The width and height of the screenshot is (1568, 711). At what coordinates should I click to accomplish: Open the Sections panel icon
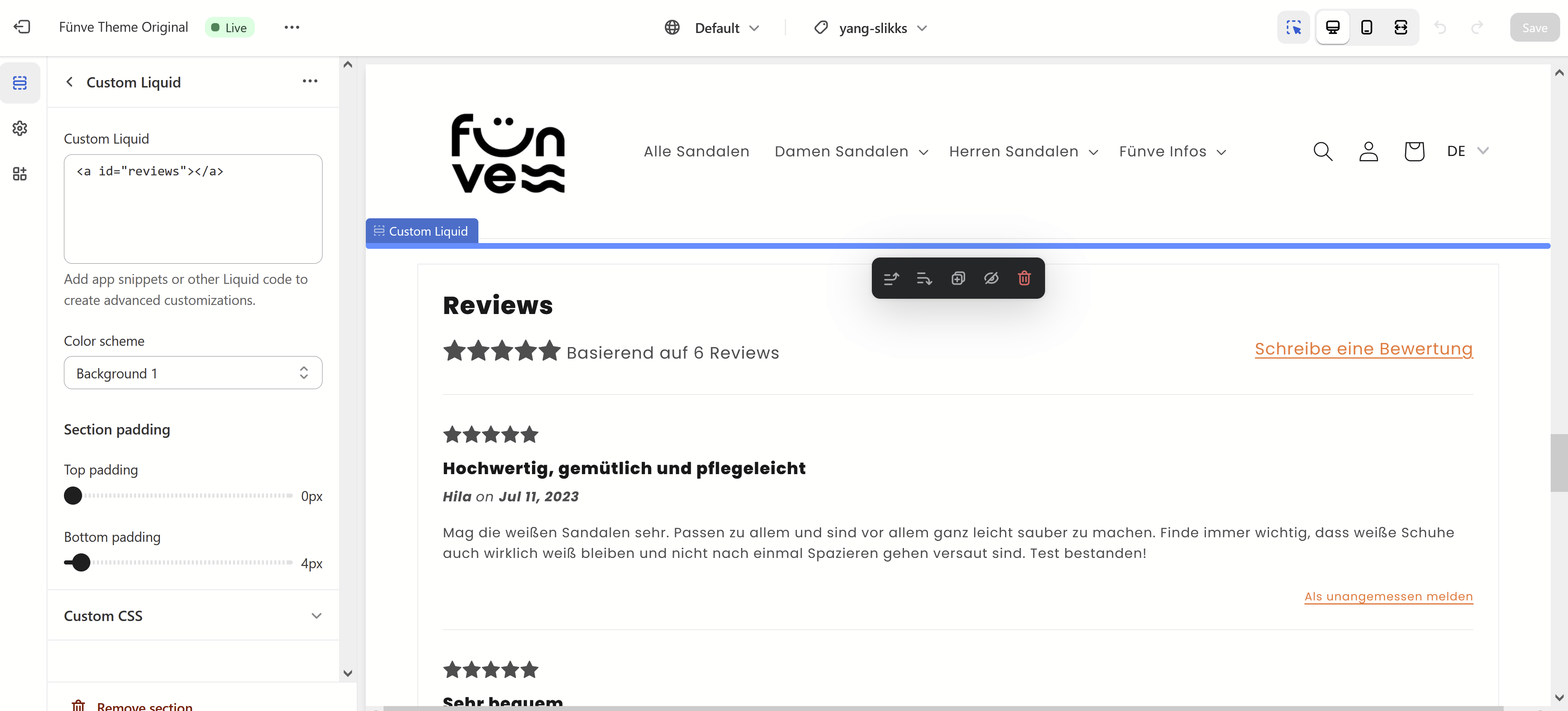[20, 83]
